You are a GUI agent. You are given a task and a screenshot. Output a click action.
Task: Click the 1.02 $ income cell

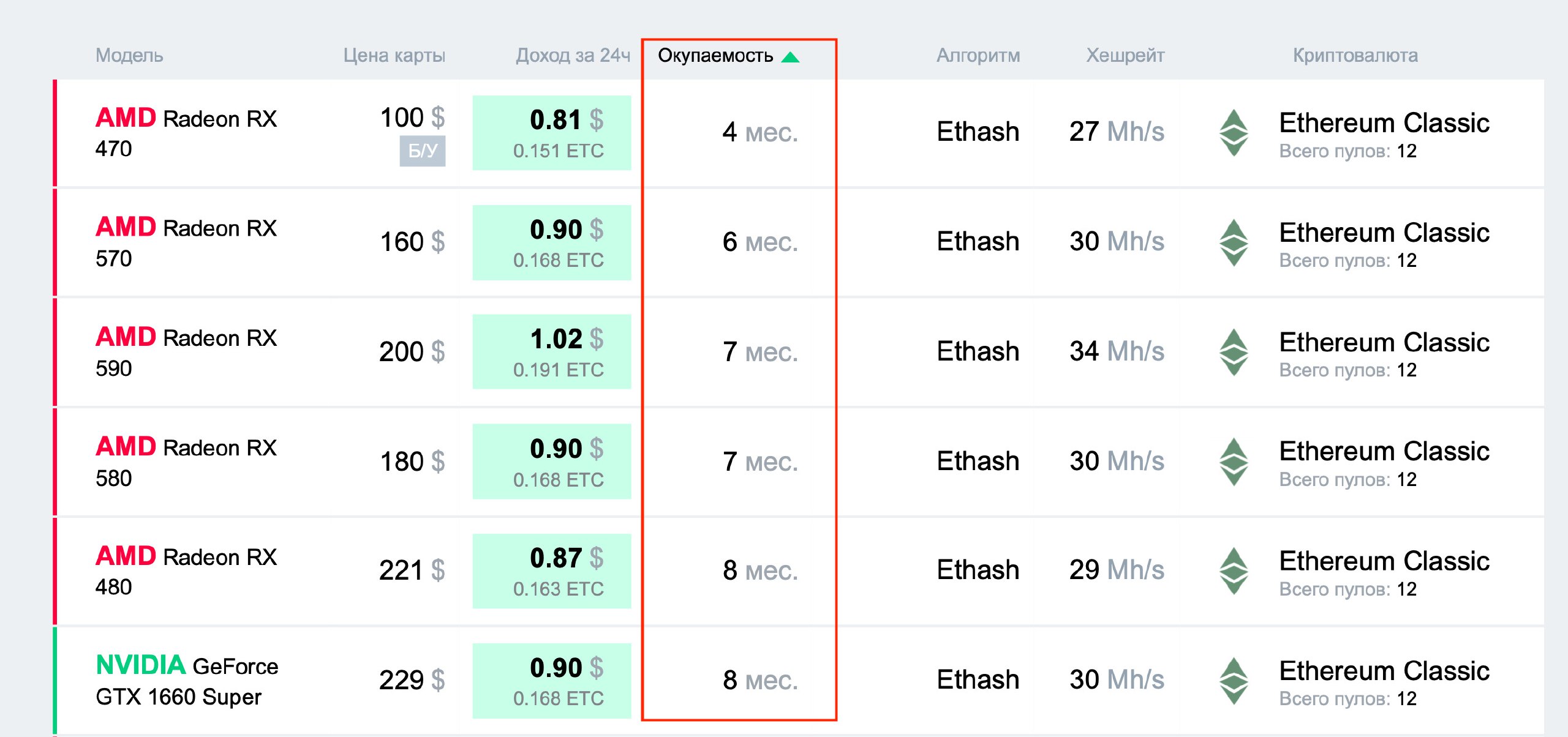tap(552, 351)
